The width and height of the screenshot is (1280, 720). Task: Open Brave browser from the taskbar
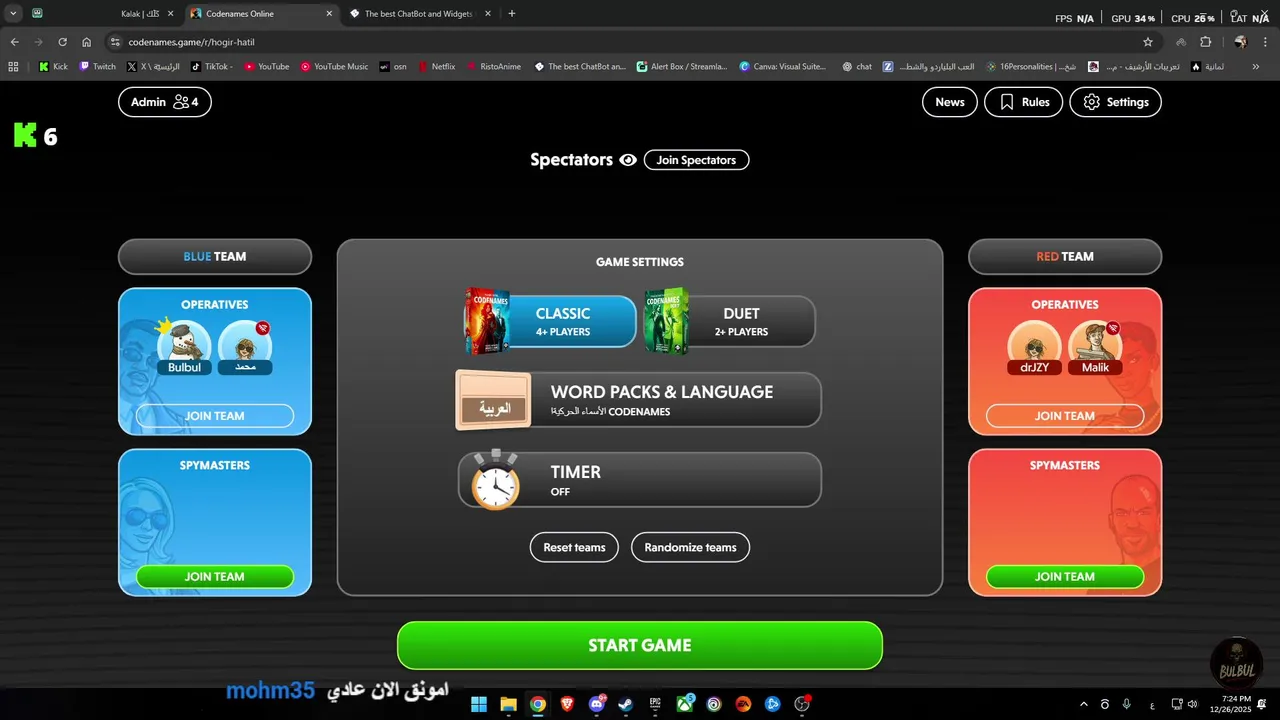567,704
